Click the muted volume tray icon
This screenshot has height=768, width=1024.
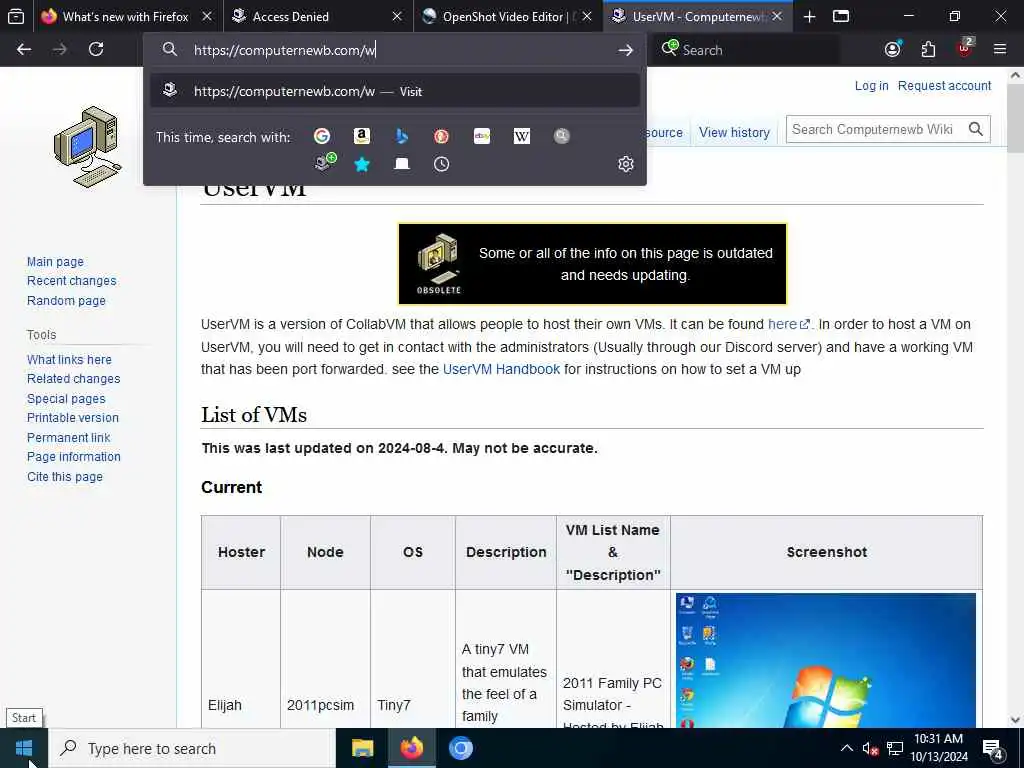(870, 748)
